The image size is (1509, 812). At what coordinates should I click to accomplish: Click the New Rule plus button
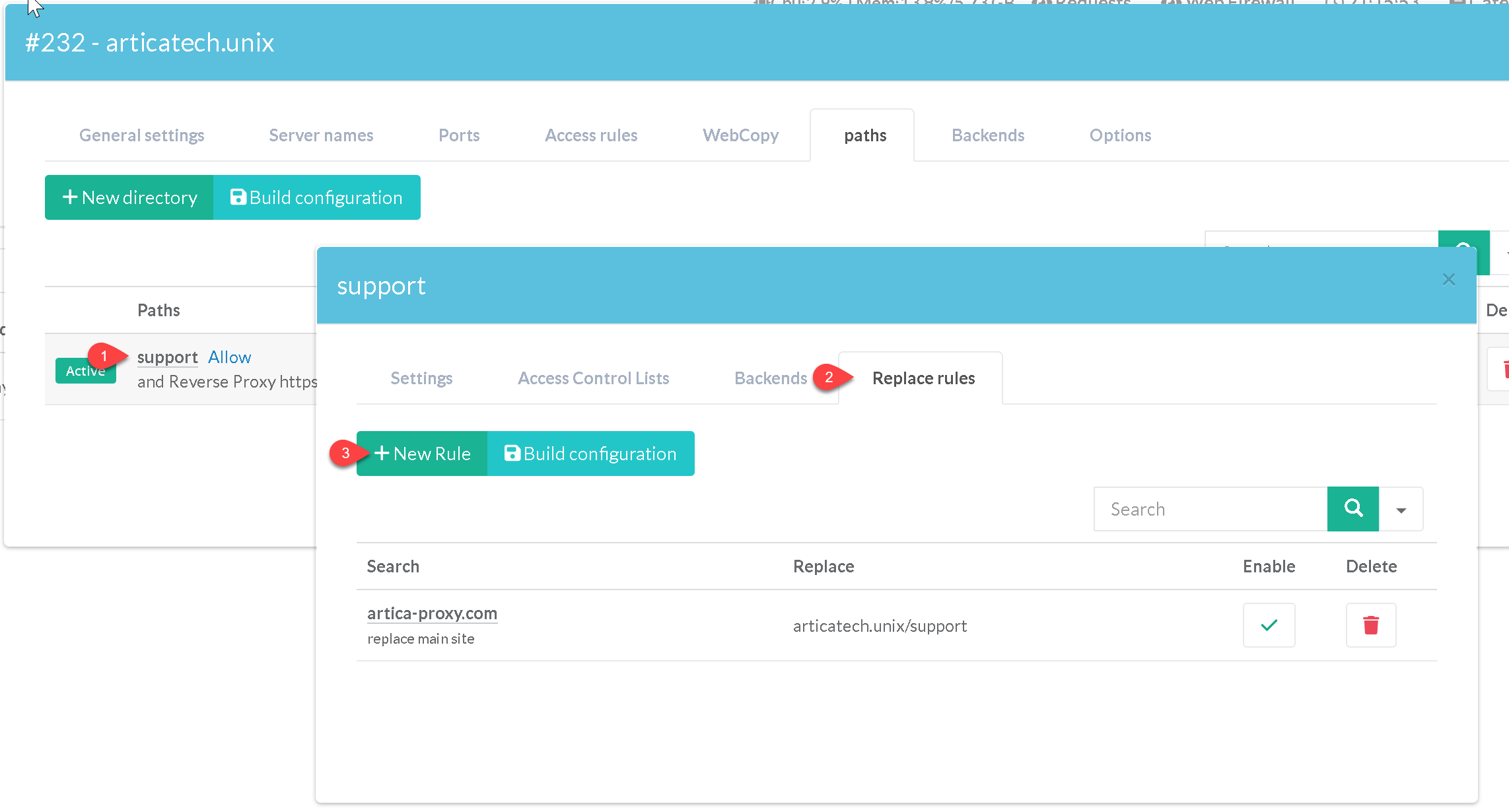point(422,454)
